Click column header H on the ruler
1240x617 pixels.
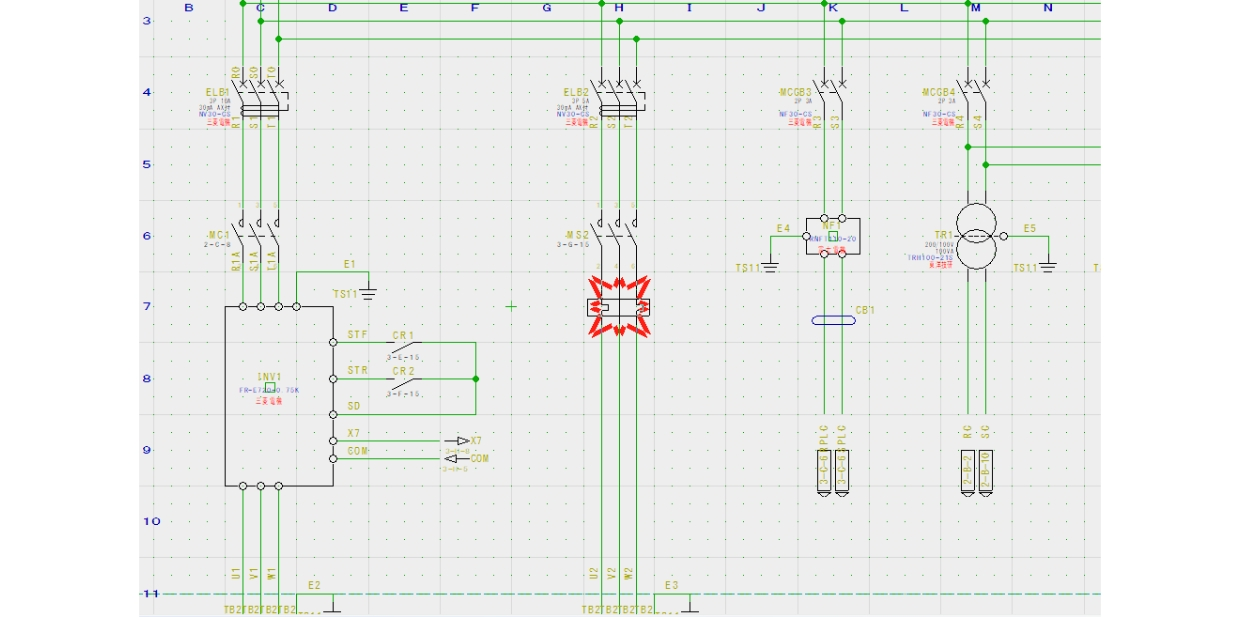click(618, 8)
